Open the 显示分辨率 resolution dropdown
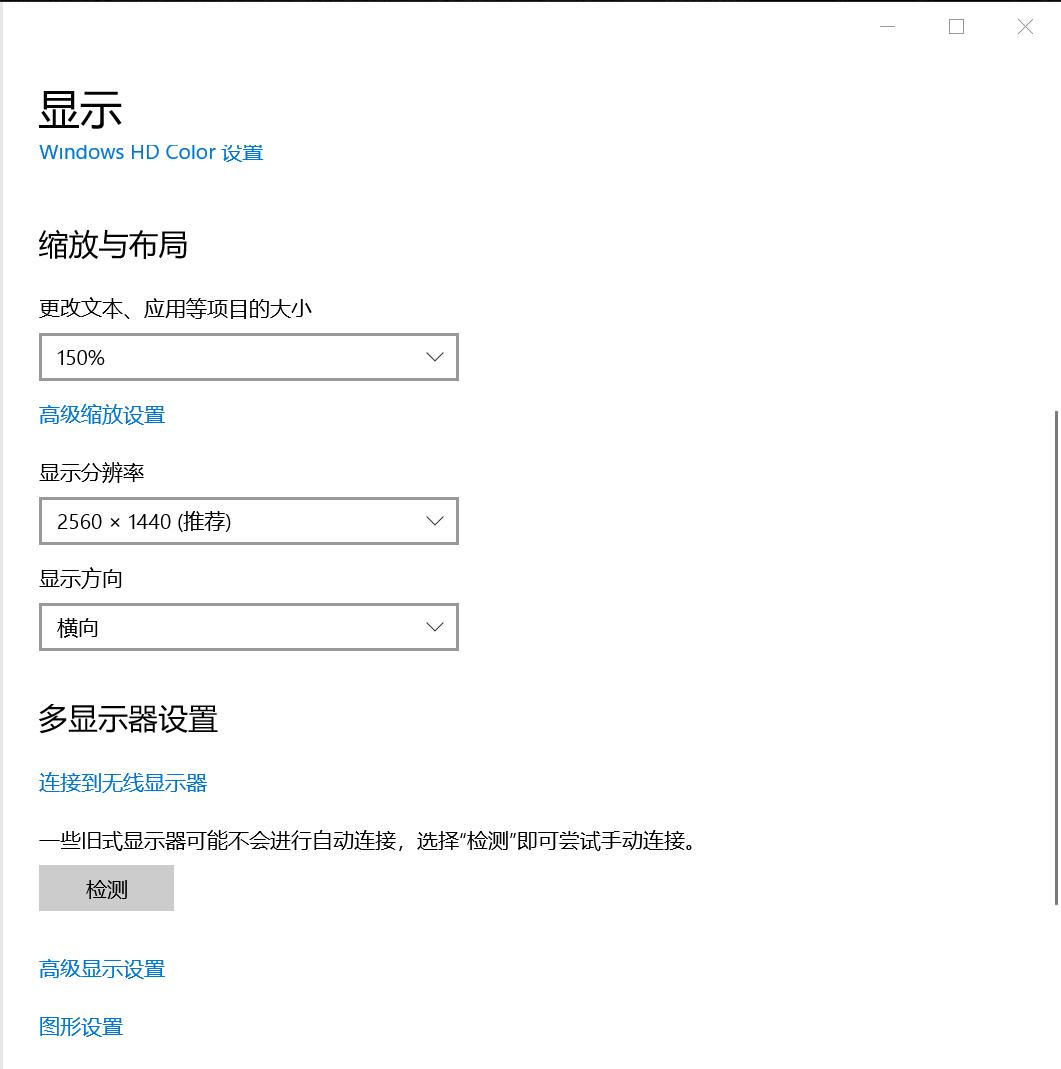The image size is (1061, 1069). (x=248, y=521)
